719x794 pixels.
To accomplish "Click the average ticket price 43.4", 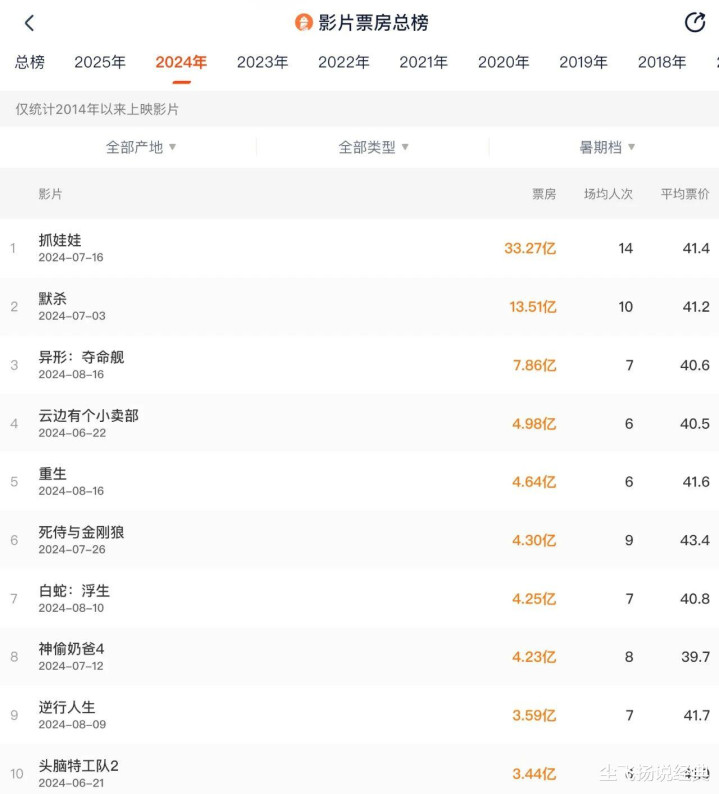I will [x=695, y=540].
